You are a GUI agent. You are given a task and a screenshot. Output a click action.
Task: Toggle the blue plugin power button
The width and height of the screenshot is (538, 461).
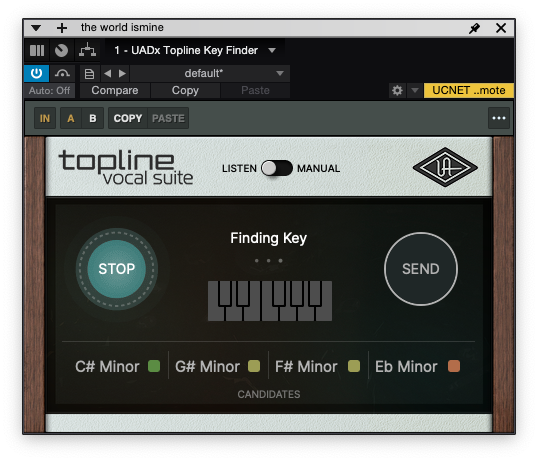36,73
